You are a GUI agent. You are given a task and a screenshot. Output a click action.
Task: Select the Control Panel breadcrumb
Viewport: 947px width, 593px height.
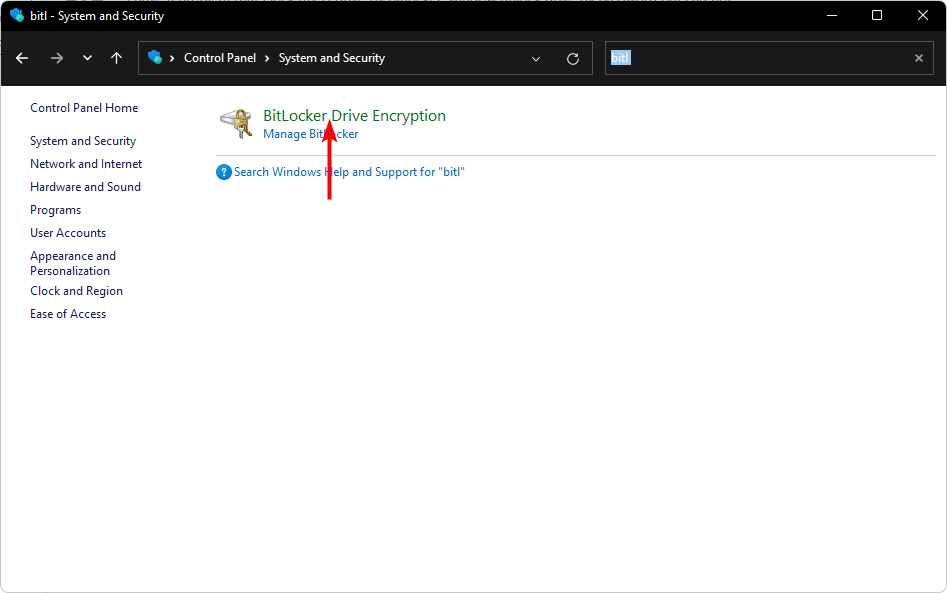pyautogui.click(x=220, y=58)
